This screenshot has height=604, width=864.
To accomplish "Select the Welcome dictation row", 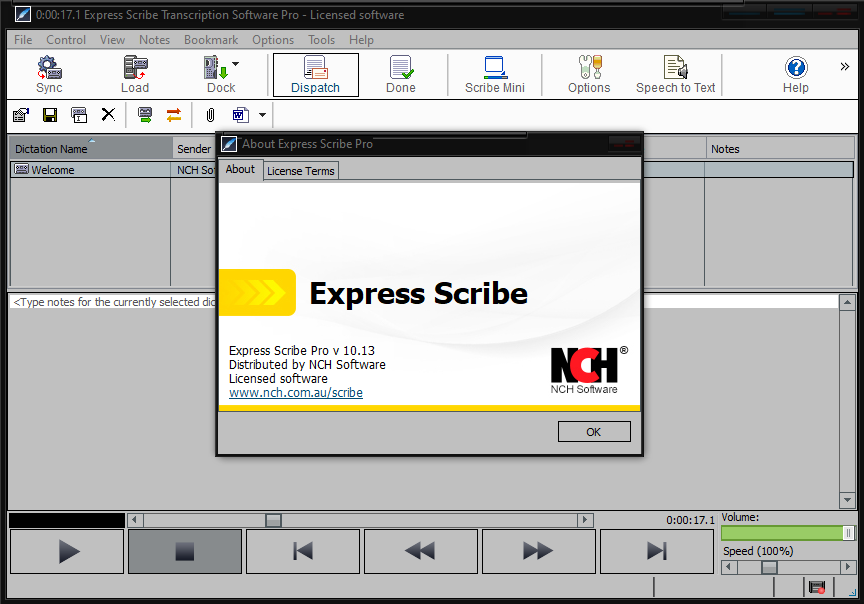I will 431,170.
